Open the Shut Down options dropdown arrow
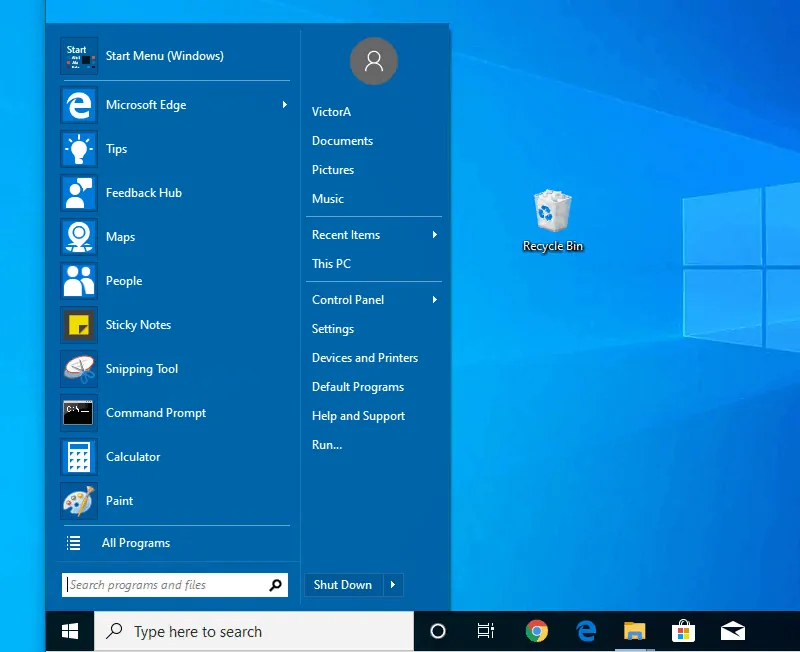 pos(393,584)
